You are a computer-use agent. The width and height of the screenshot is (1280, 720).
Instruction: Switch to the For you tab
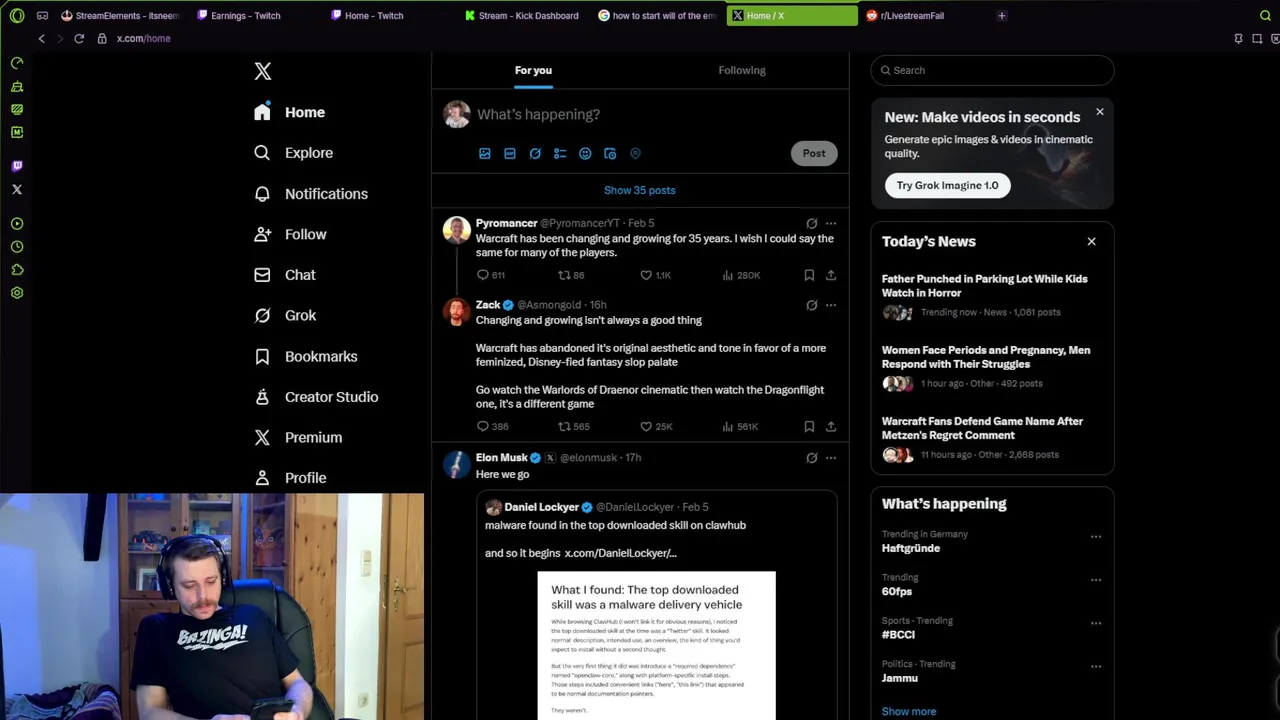point(533,70)
